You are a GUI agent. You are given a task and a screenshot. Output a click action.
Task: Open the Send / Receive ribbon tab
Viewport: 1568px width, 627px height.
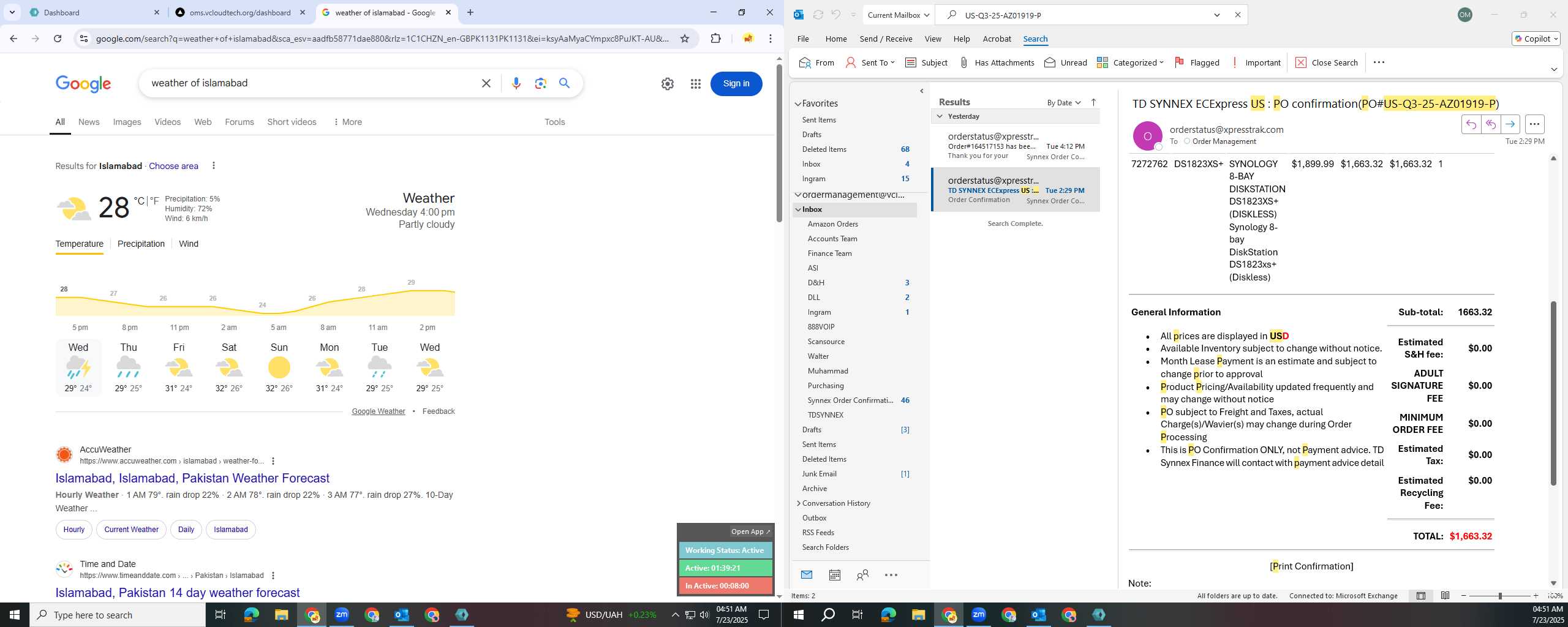886,39
